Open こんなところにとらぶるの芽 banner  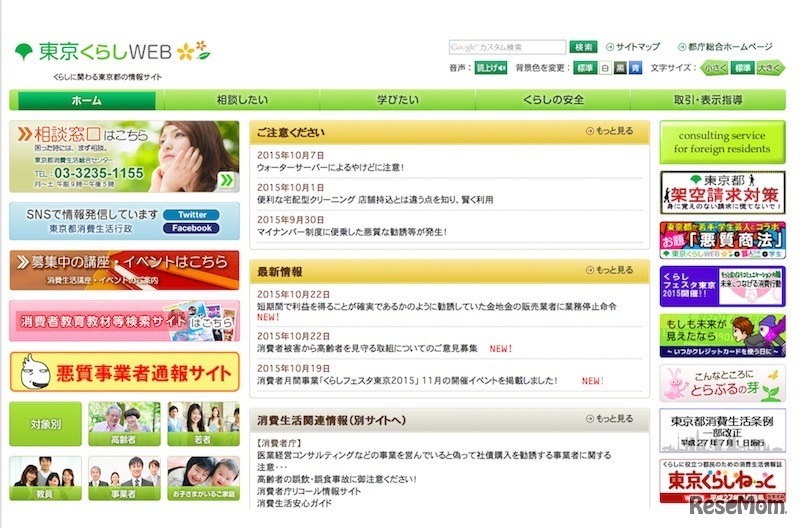tap(722, 383)
